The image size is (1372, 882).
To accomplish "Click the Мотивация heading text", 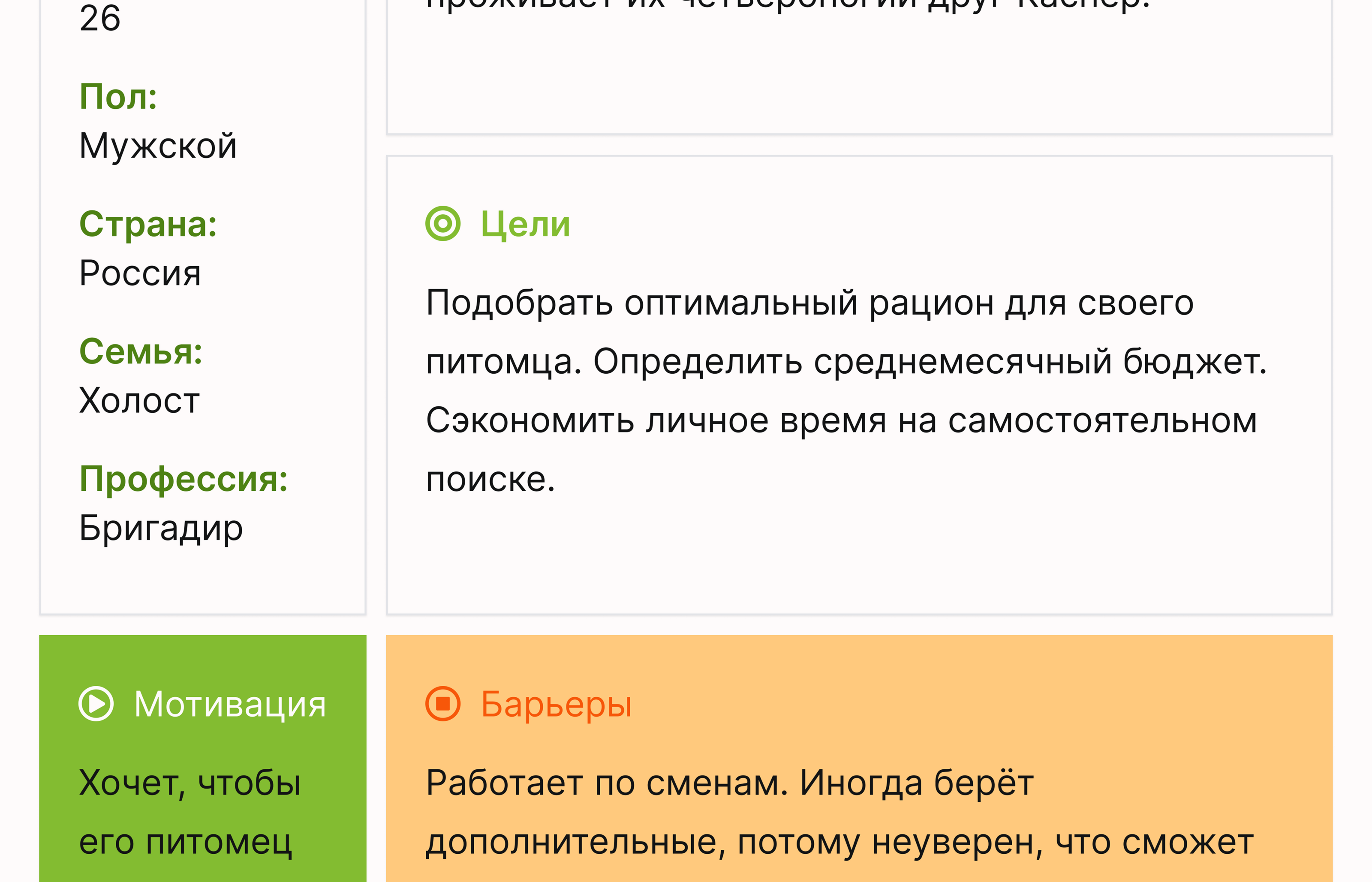I will (230, 703).
